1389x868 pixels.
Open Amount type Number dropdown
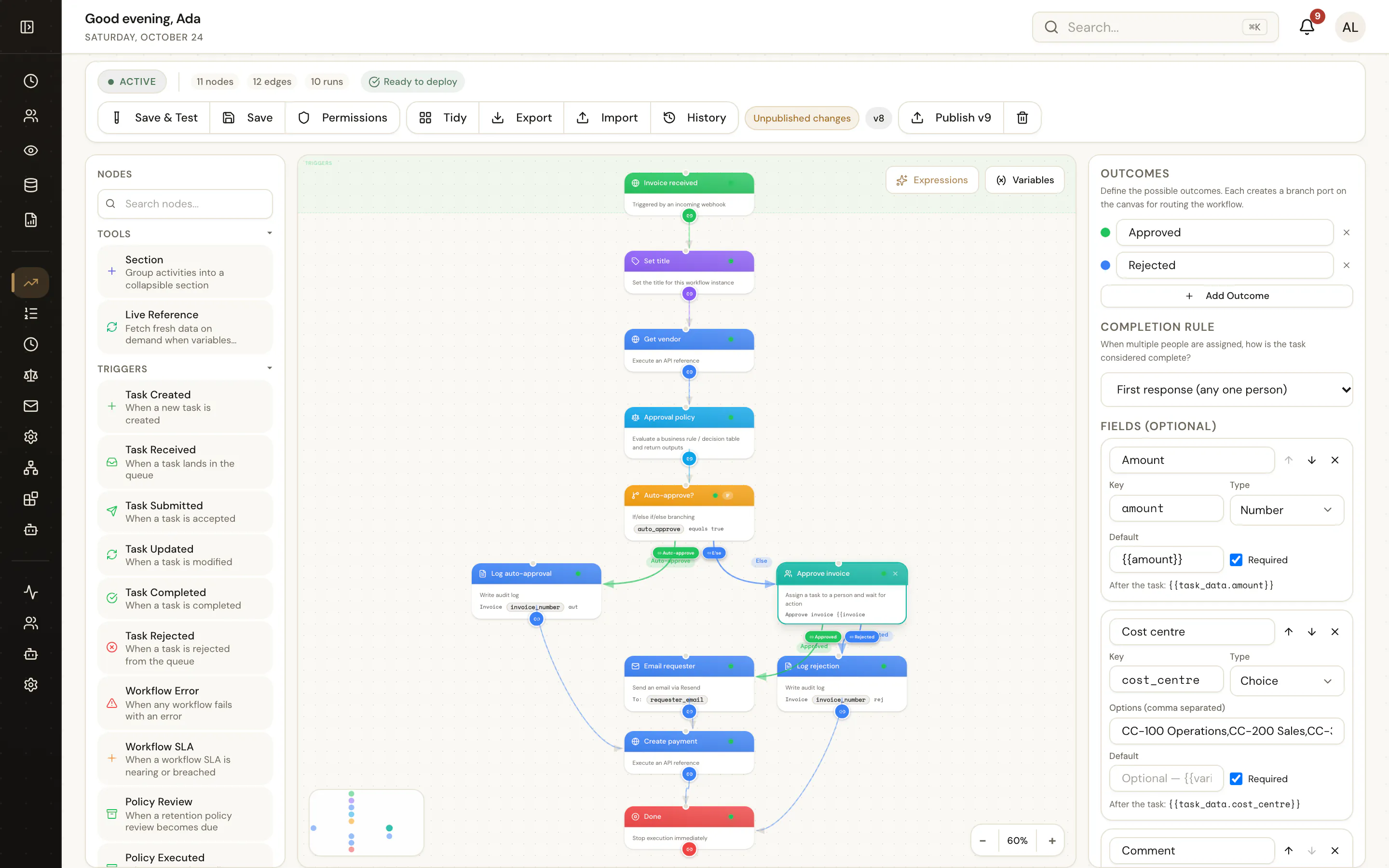[1287, 510]
